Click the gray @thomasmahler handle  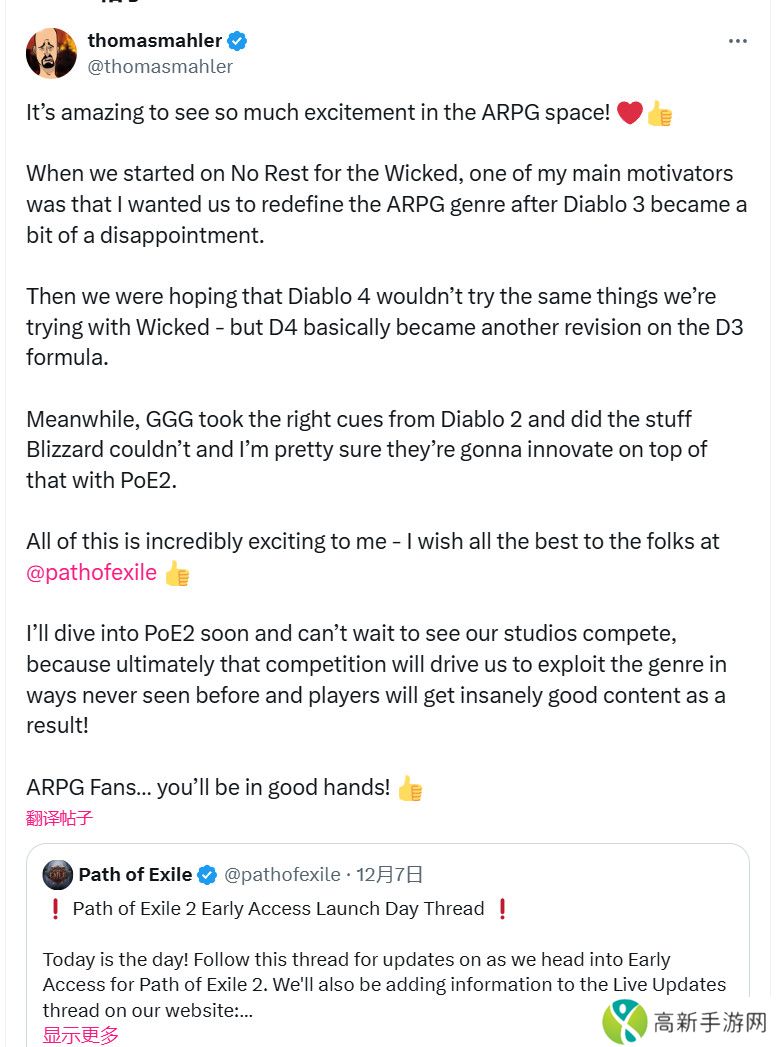(x=160, y=67)
